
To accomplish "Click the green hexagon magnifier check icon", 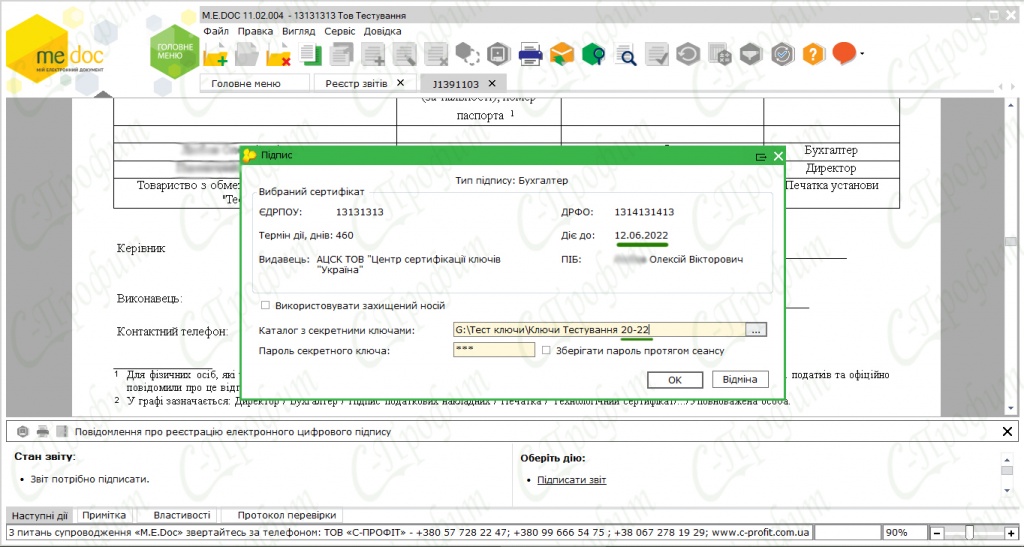I will pyautogui.click(x=594, y=54).
